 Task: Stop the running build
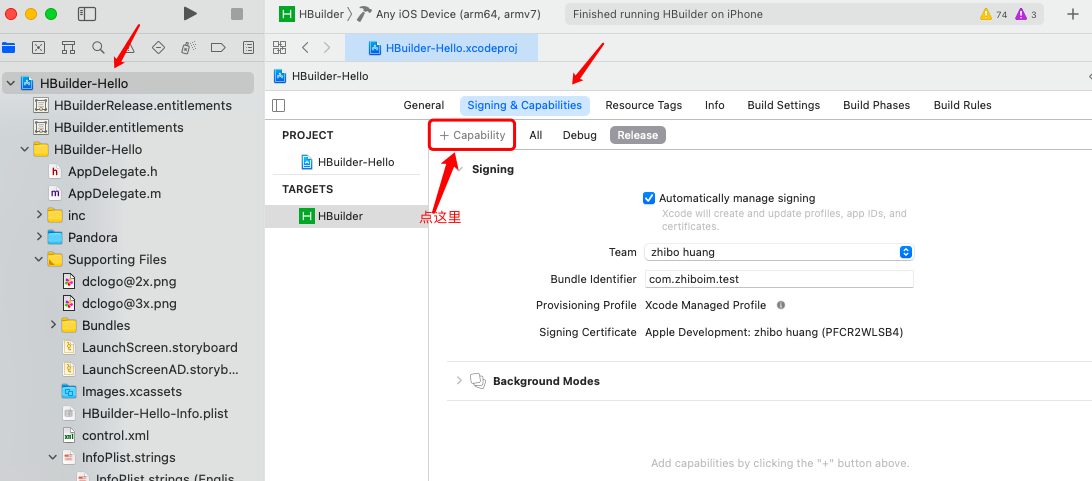(x=237, y=14)
